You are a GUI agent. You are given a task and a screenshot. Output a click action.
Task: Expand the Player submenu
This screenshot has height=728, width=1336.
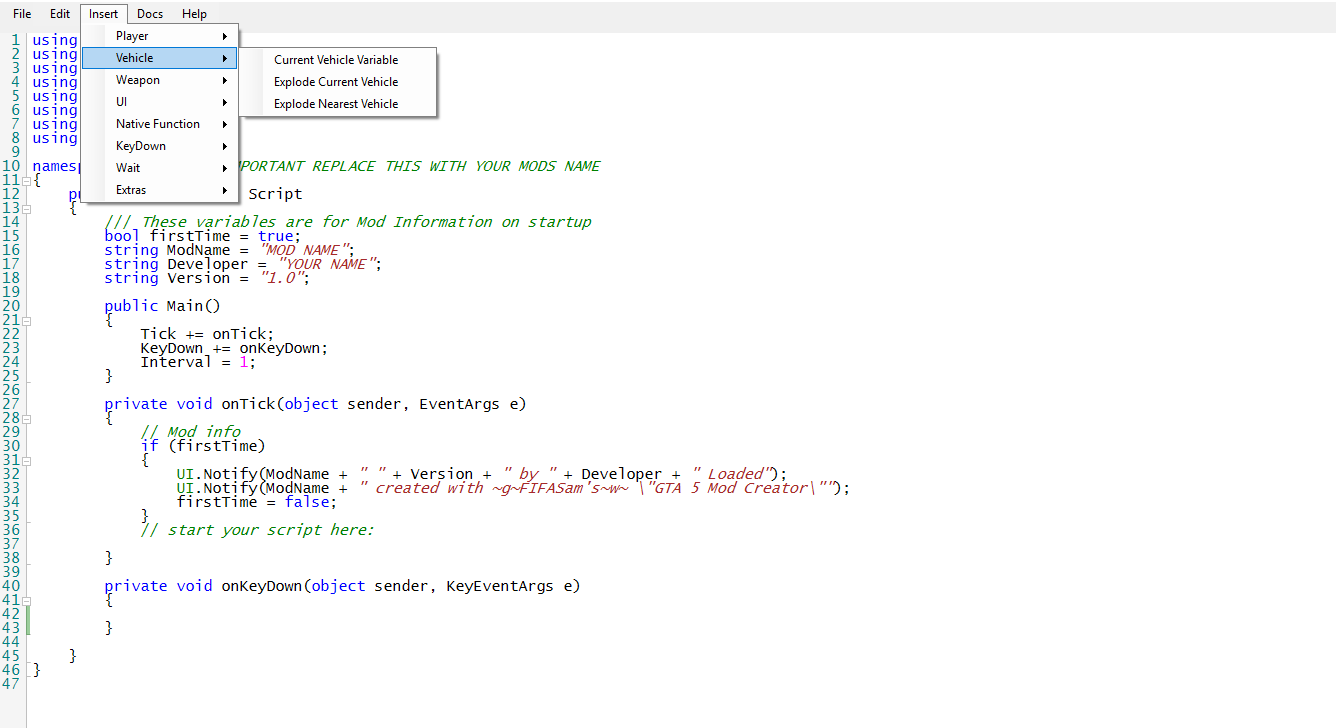160,36
